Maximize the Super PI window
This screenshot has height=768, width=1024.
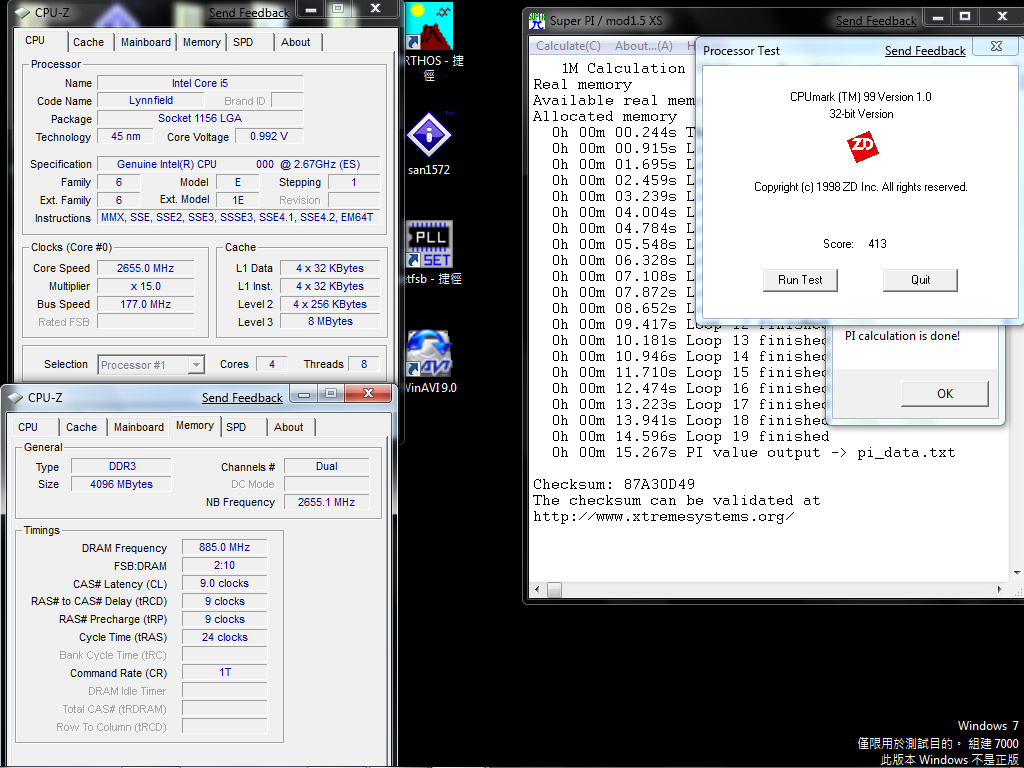[x=965, y=16]
